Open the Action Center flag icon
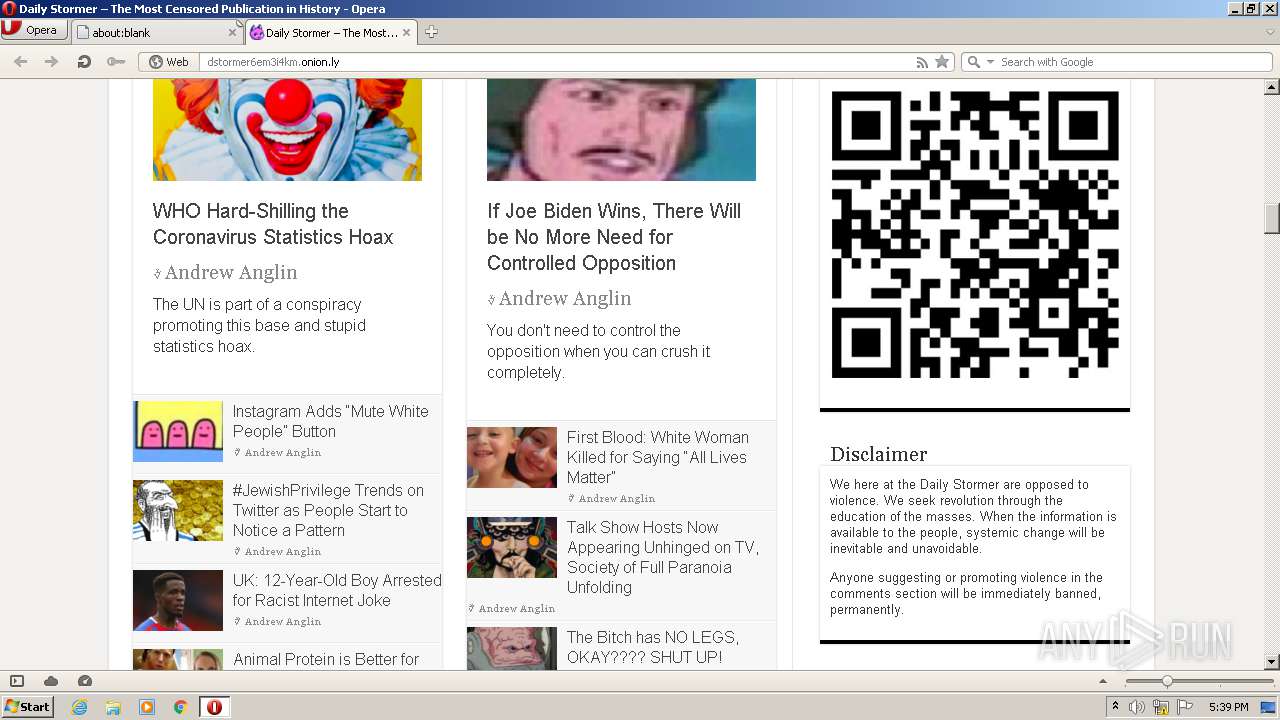 (1185, 707)
